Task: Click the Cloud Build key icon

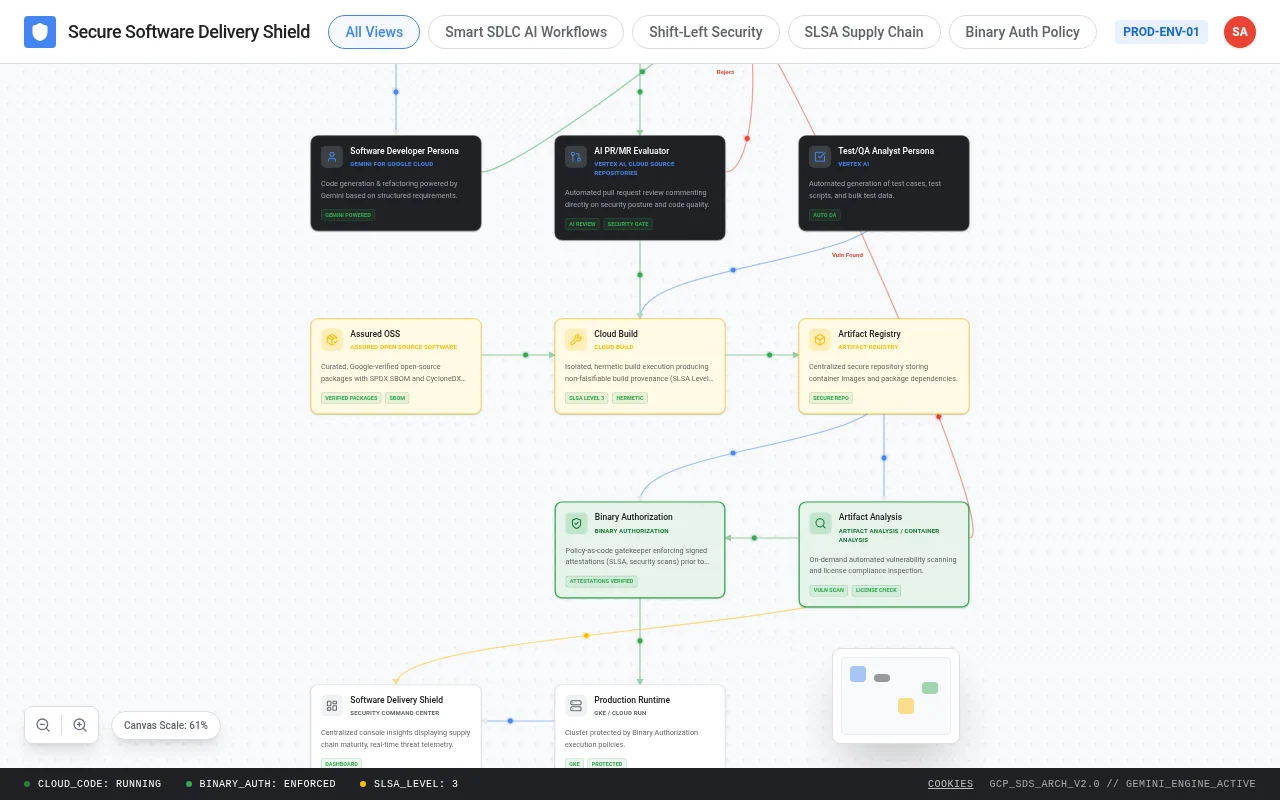Action: tap(576, 340)
